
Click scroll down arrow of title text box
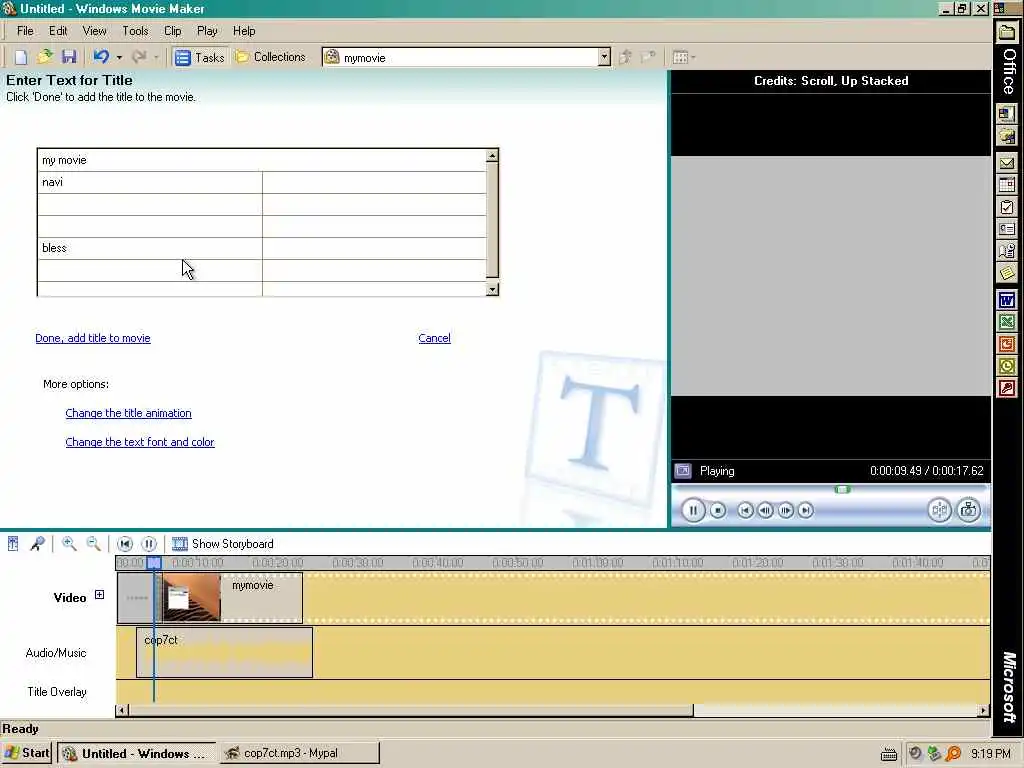coord(492,289)
